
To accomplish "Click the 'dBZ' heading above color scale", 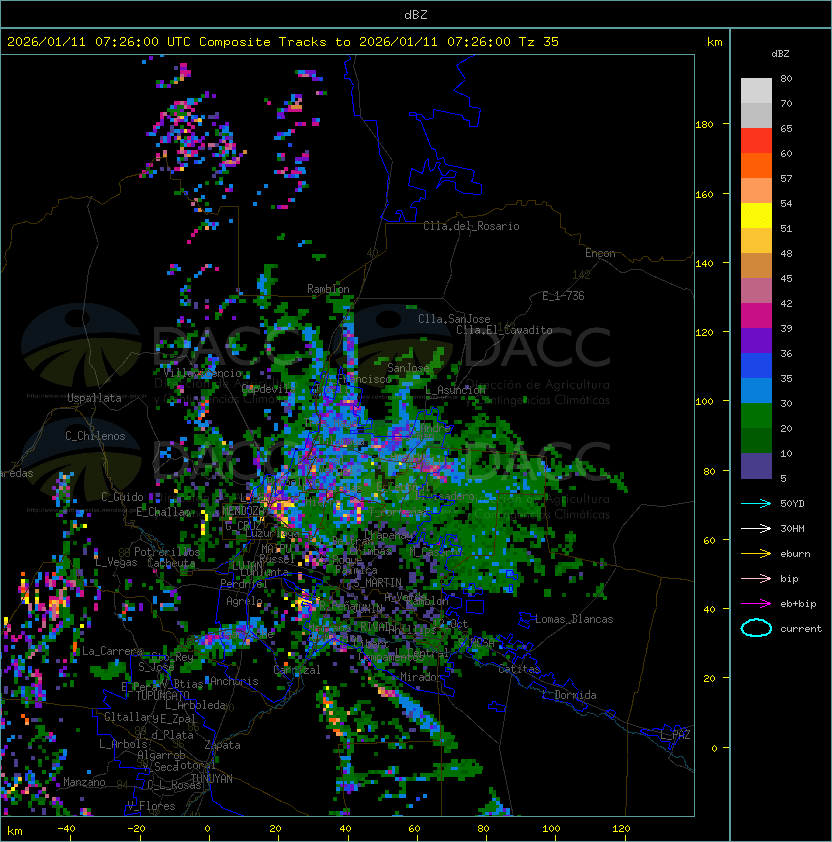I will [780, 54].
